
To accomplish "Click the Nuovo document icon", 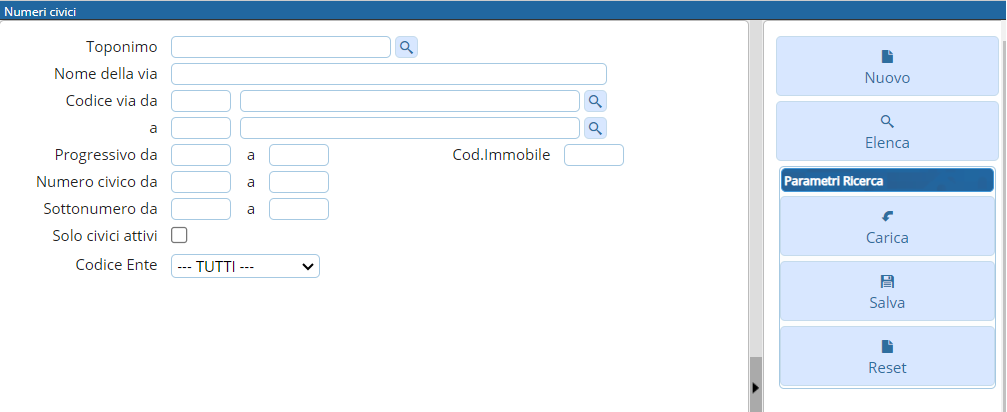I will click(x=887, y=57).
